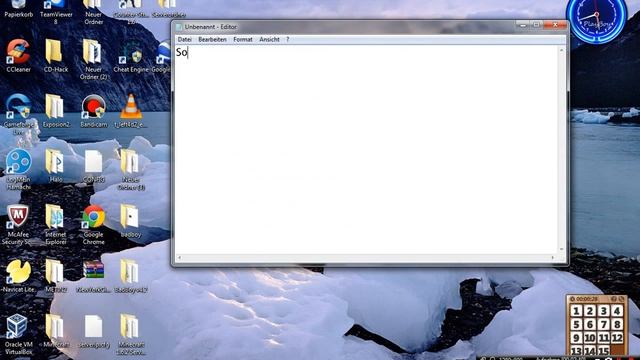Click the vertical scrollbar down arrow
Screen dimensions: 640x360
[x=562, y=249]
